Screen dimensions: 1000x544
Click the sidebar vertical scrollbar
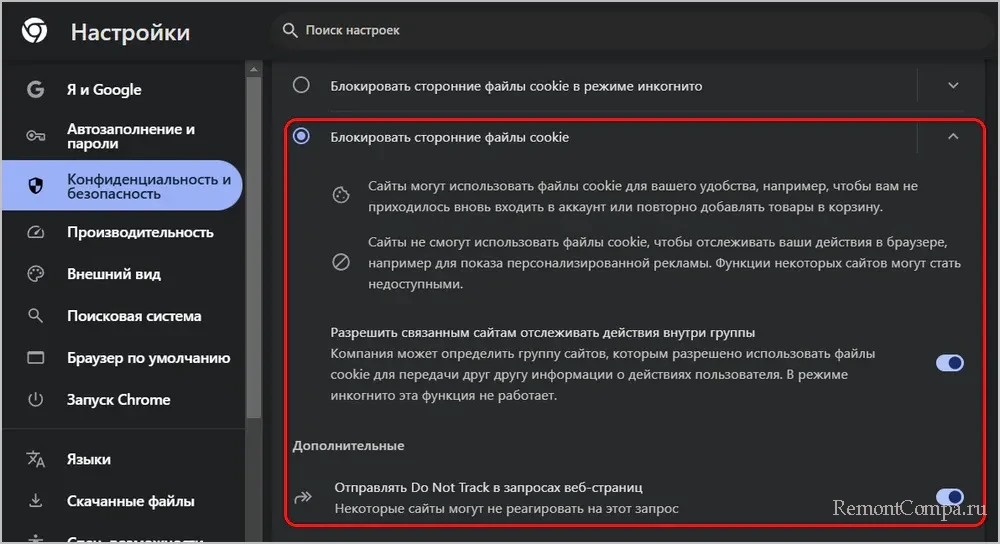(254, 250)
